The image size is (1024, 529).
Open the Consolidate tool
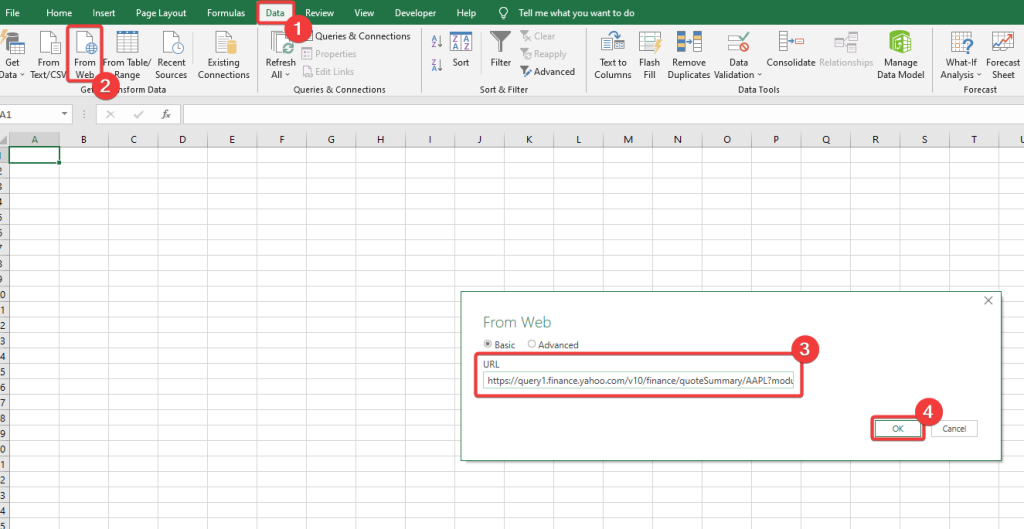[791, 50]
